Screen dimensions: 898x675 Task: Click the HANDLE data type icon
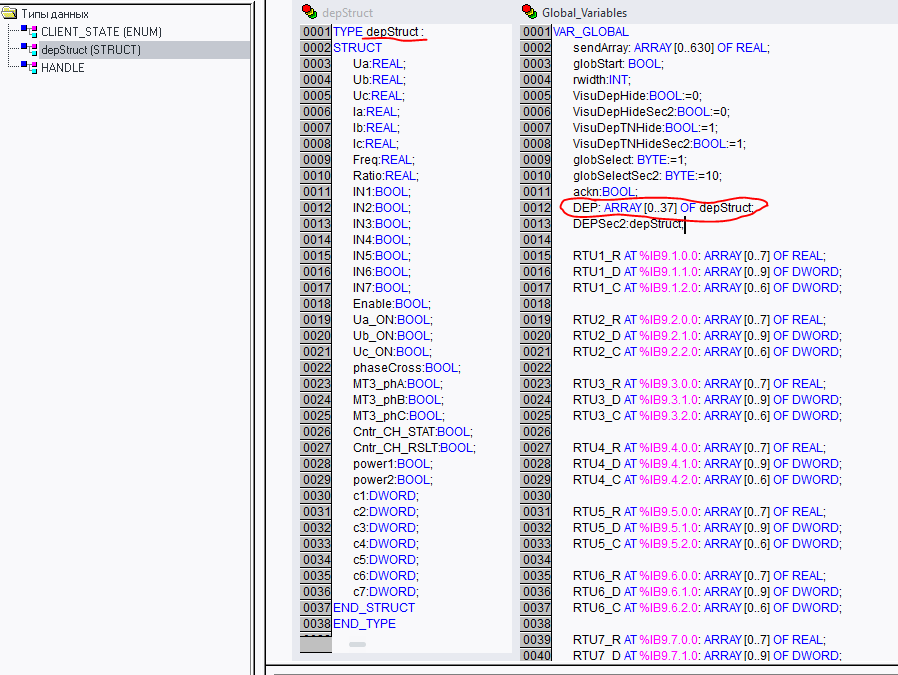tap(29, 67)
